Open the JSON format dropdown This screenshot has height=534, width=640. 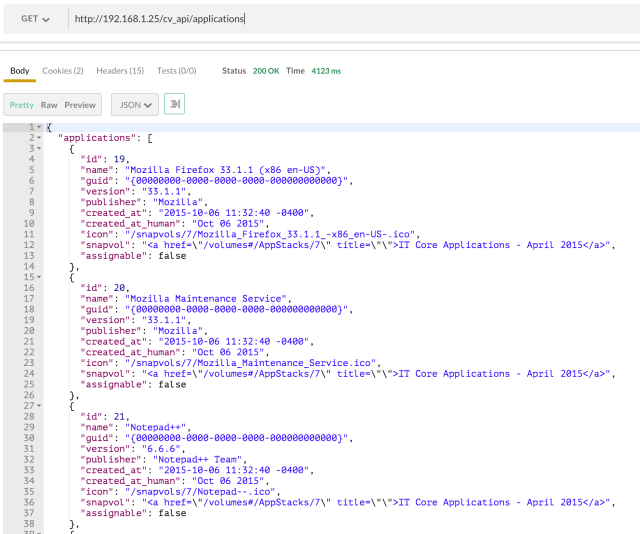click(x=134, y=104)
